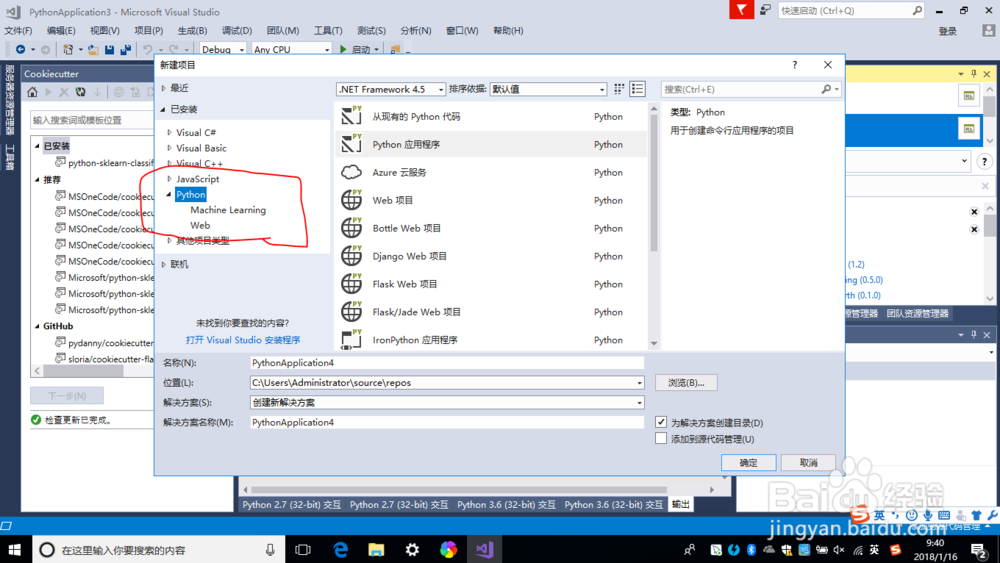1000x563 pixels.
Task: Click the help question mark in dialog title
Action: [x=795, y=65]
